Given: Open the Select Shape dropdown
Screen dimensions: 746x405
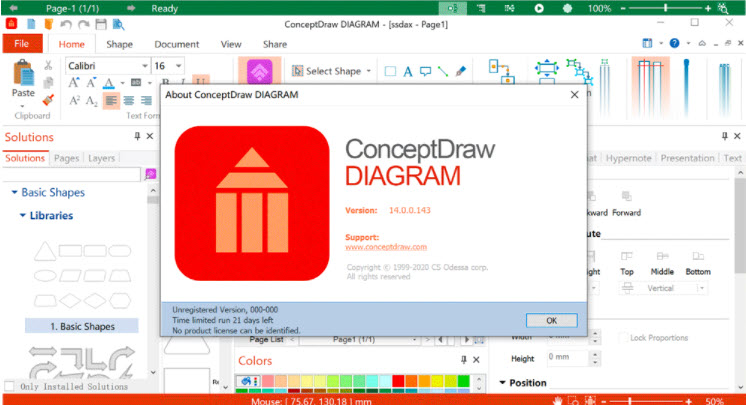Looking at the screenshot, I should [369, 71].
